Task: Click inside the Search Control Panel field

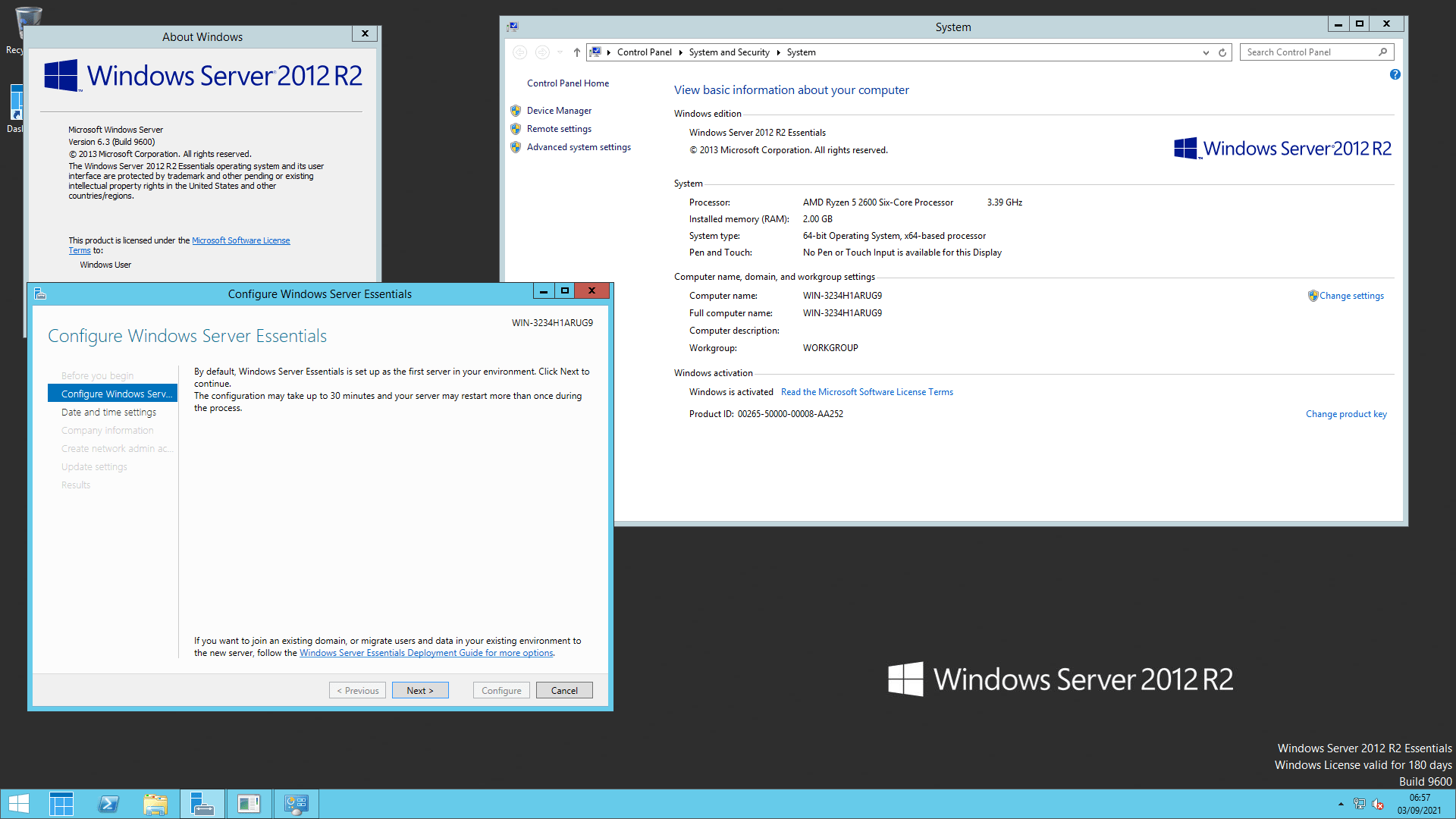Action: click(1312, 52)
